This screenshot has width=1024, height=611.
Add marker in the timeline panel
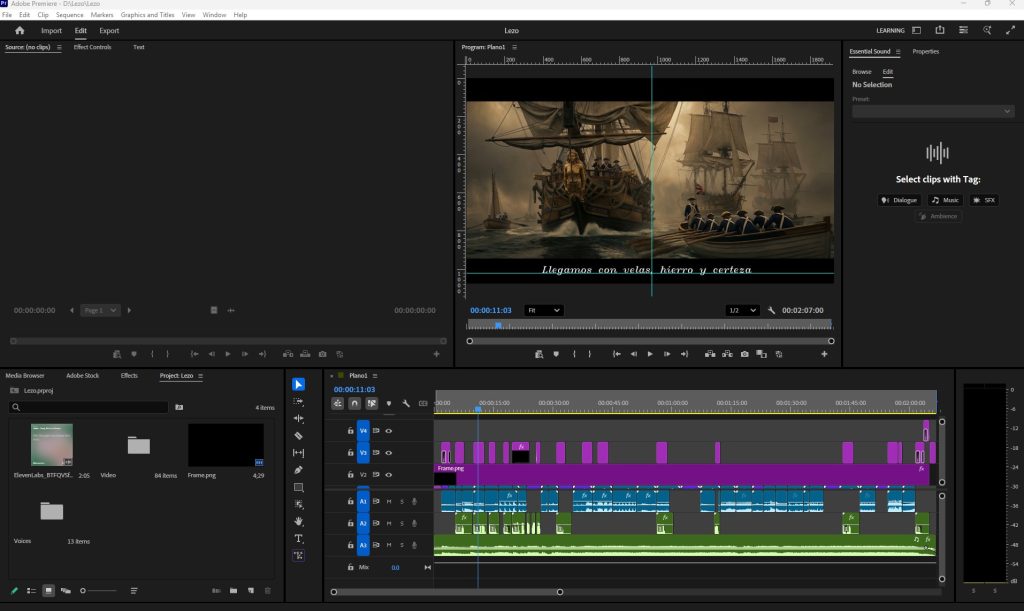(389, 403)
